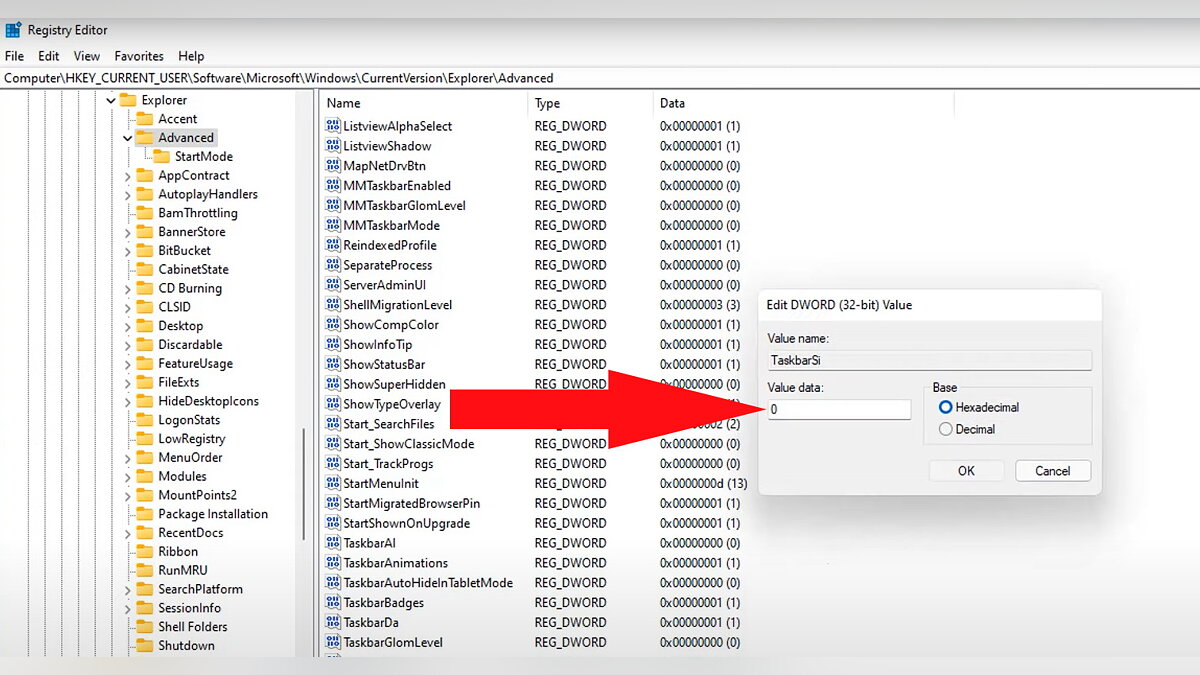The image size is (1200, 675).
Task: Cancel the Edit DWORD dialog
Action: 1053,471
